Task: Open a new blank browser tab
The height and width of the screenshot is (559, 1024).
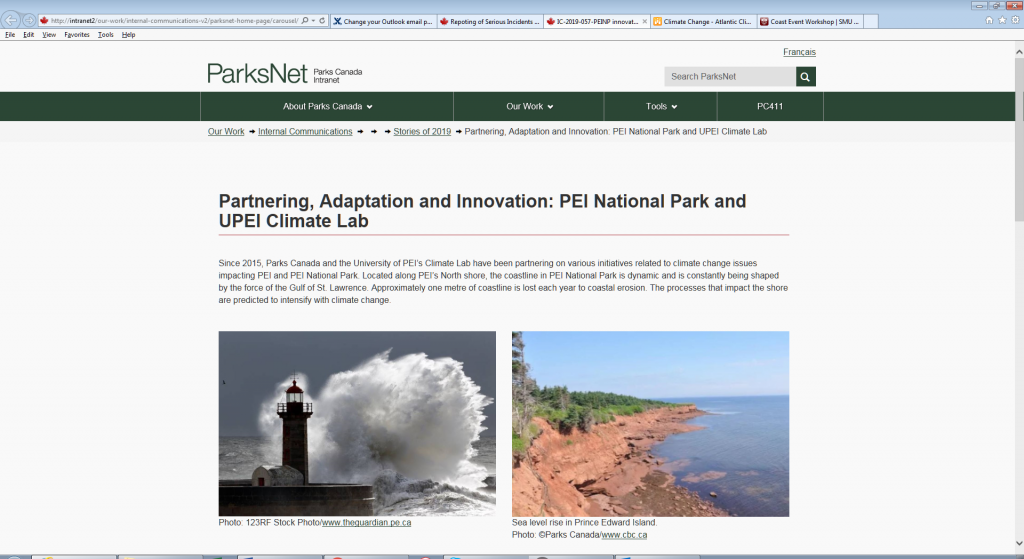Action: pos(871,22)
